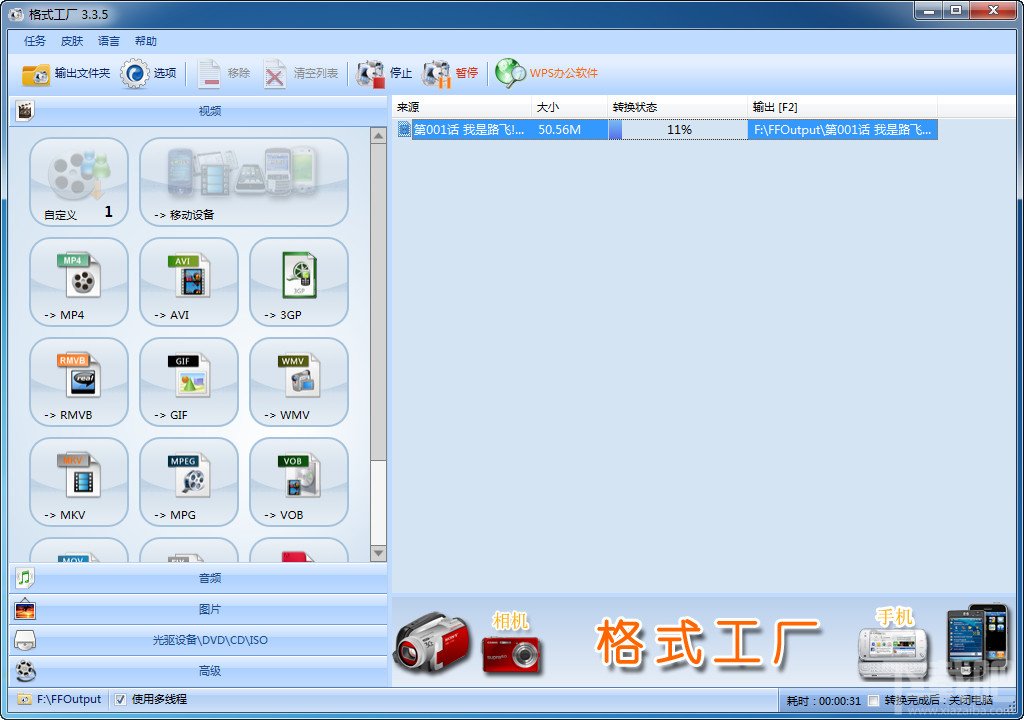Open the GIF converter

point(189,383)
